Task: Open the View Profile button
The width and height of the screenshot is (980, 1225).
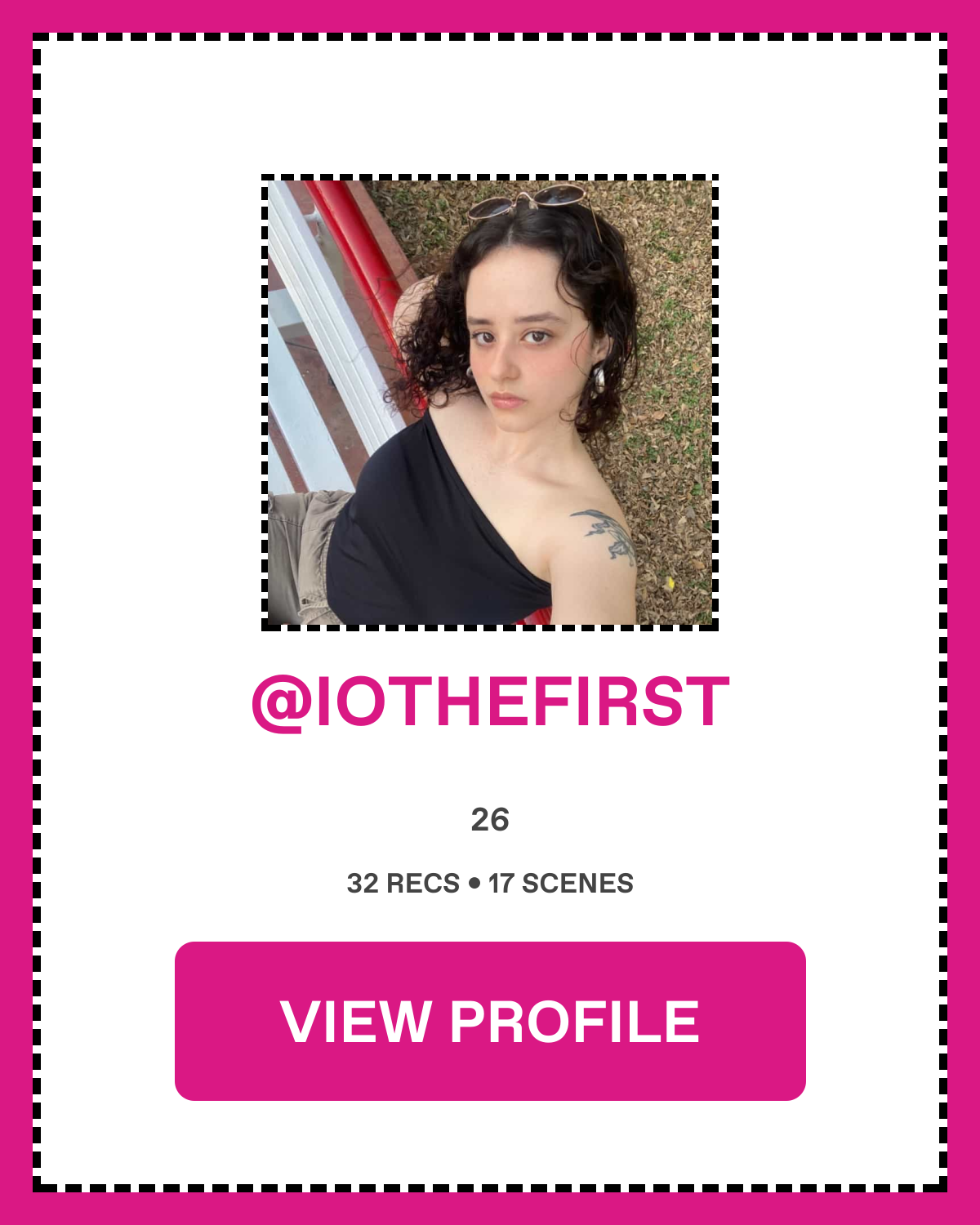Action: point(490,1021)
